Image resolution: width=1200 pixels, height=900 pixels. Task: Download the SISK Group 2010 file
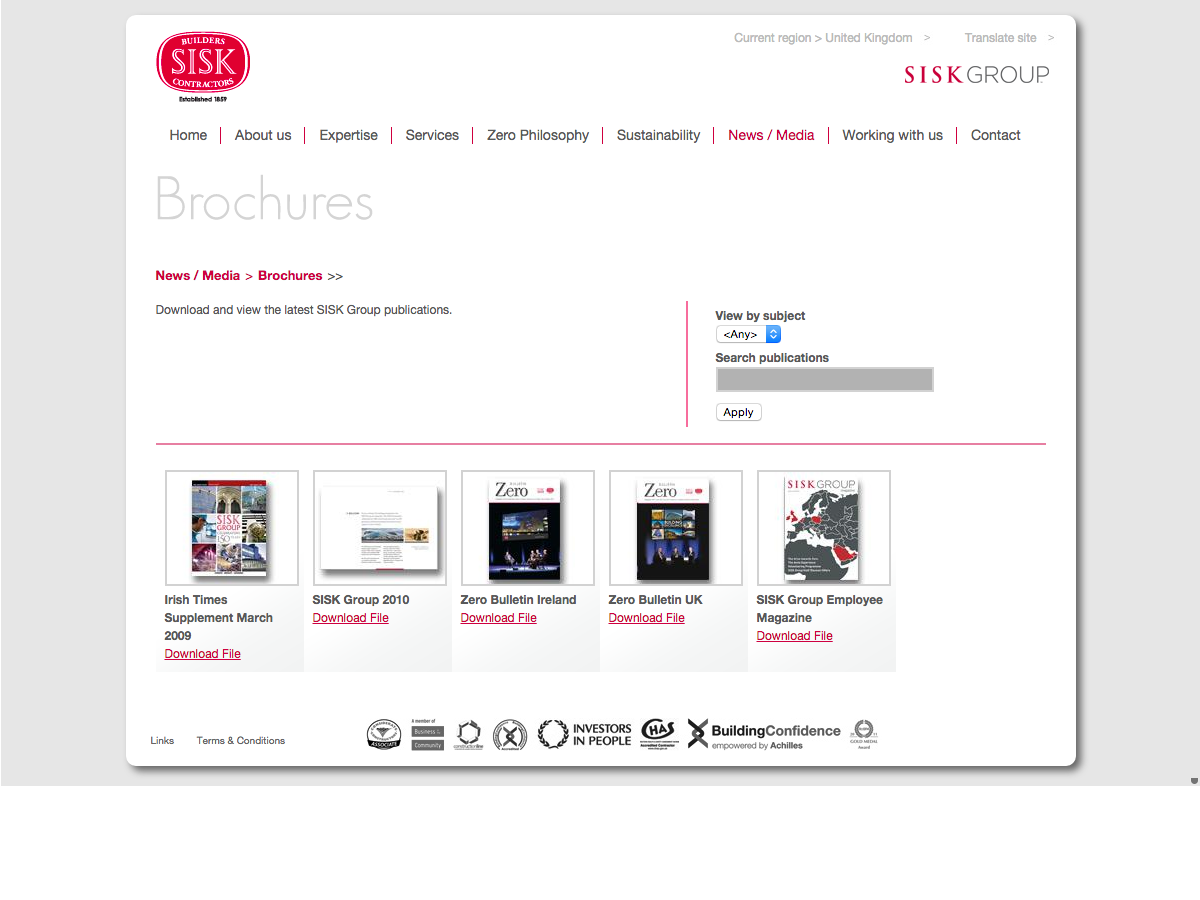pyautogui.click(x=351, y=618)
